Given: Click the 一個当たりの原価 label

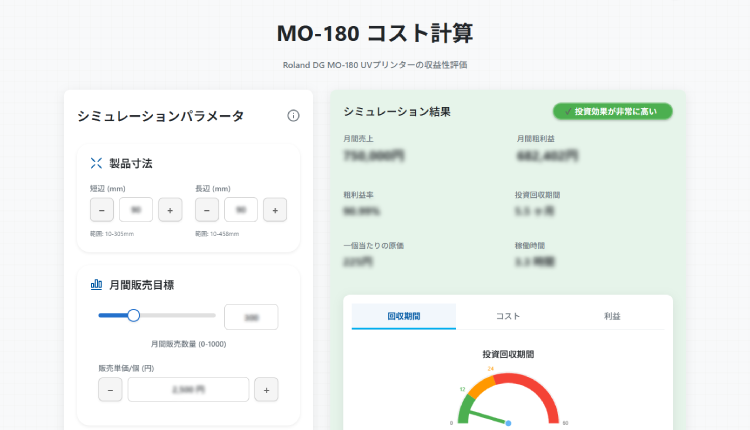Looking at the screenshot, I should [374, 245].
